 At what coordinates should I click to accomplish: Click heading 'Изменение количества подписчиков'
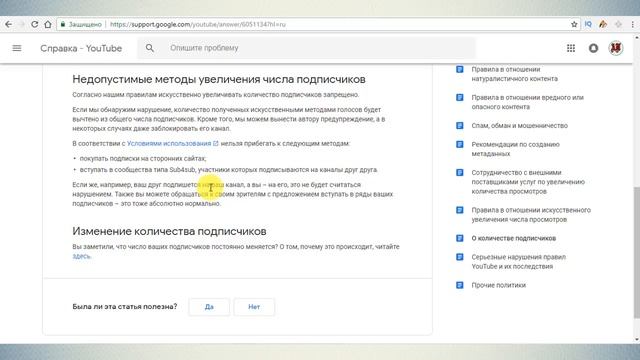(x=169, y=231)
